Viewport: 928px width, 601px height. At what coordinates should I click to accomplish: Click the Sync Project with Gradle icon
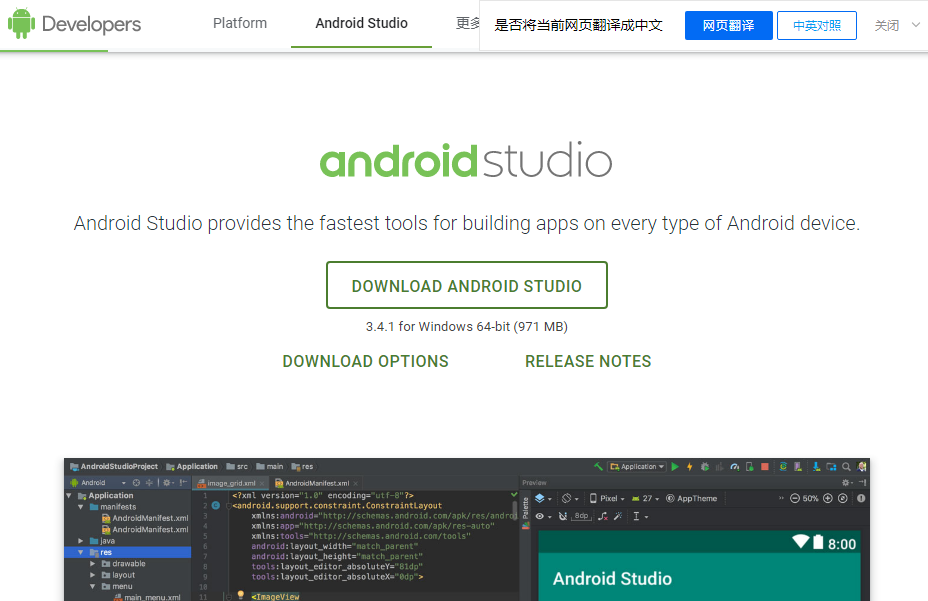coord(783,467)
